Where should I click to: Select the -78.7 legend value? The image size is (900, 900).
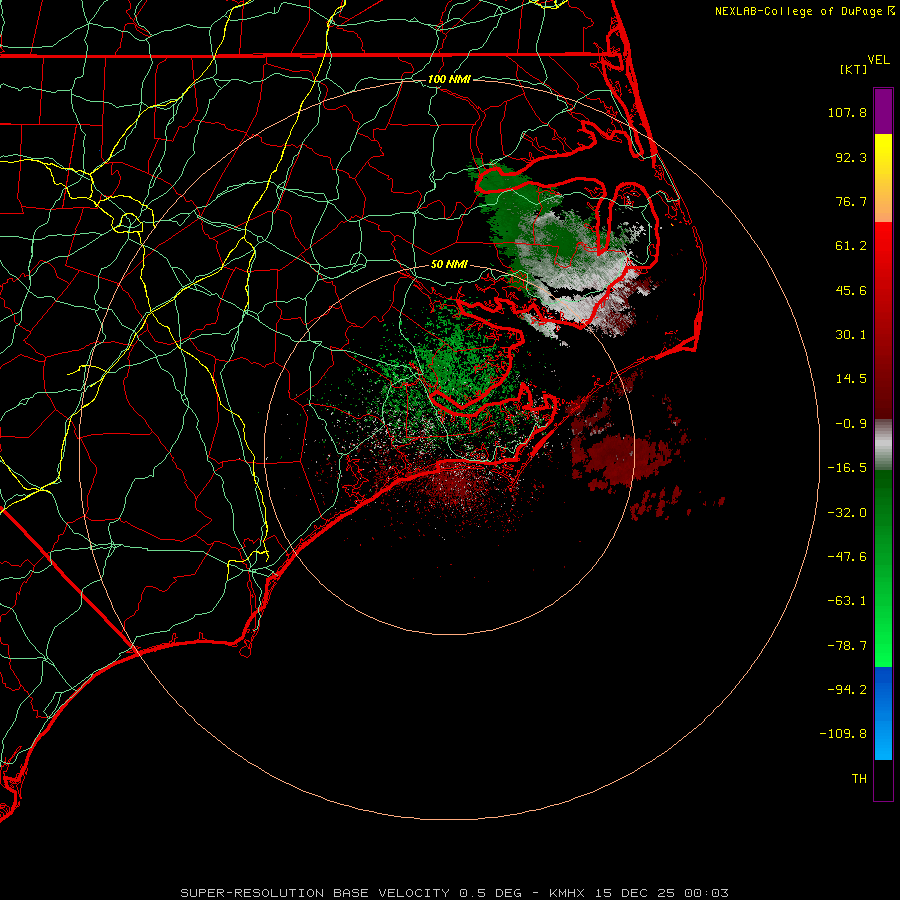point(847,646)
